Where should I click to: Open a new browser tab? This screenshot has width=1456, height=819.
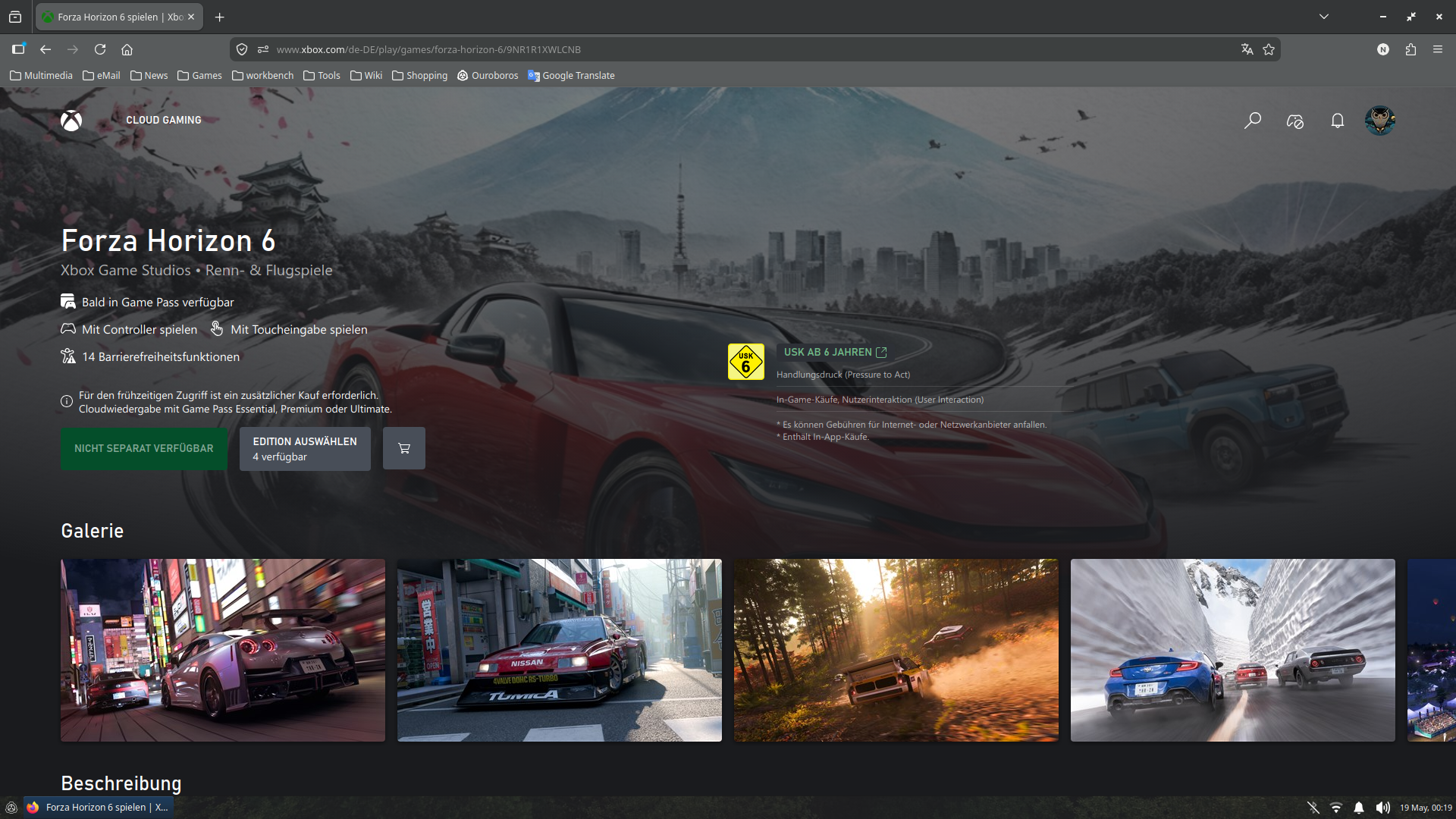click(x=220, y=17)
